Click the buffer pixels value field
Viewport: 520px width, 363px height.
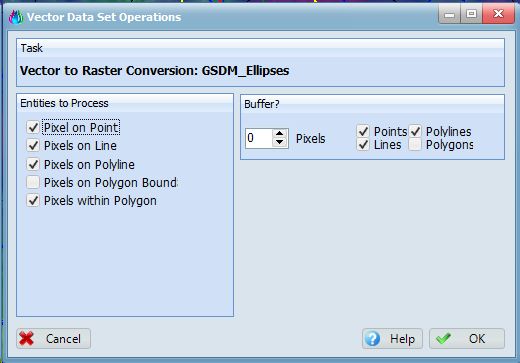click(259, 138)
